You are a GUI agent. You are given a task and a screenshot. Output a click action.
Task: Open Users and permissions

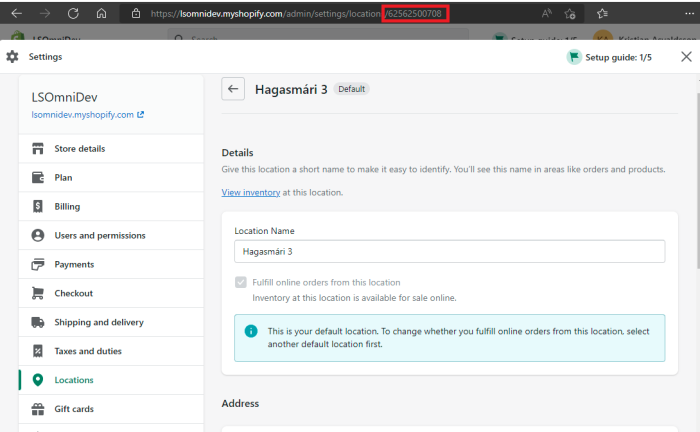point(99,236)
